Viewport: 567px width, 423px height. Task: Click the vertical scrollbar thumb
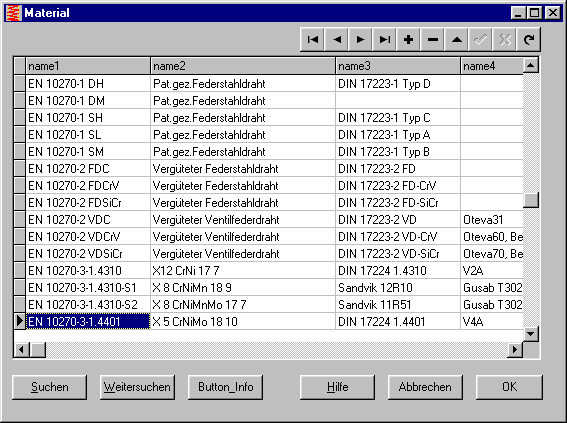pos(531,200)
